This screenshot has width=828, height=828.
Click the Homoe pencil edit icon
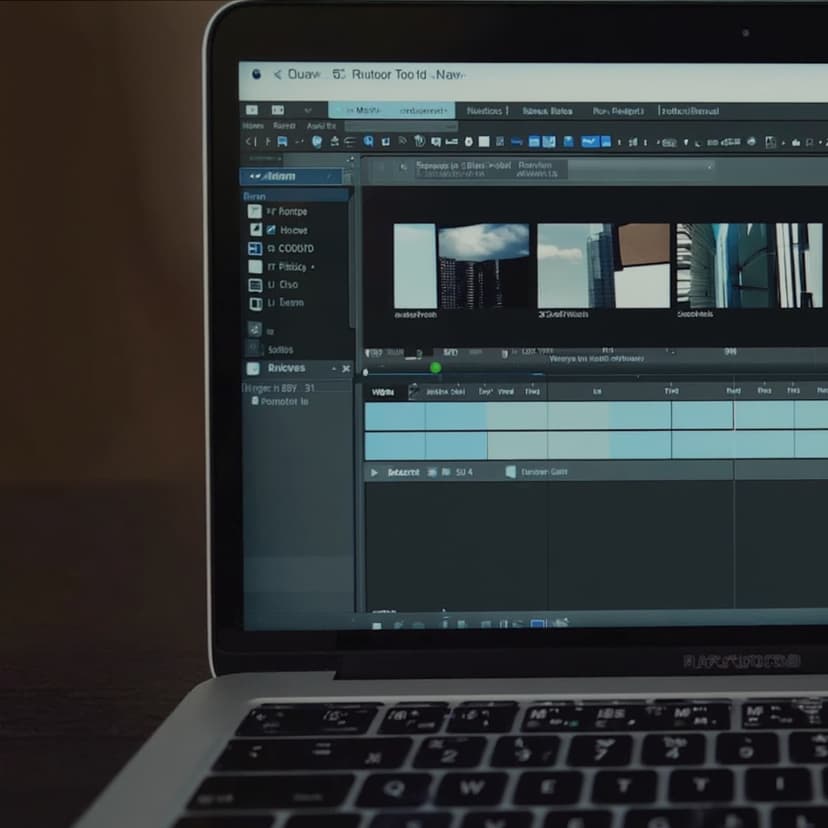point(271,230)
